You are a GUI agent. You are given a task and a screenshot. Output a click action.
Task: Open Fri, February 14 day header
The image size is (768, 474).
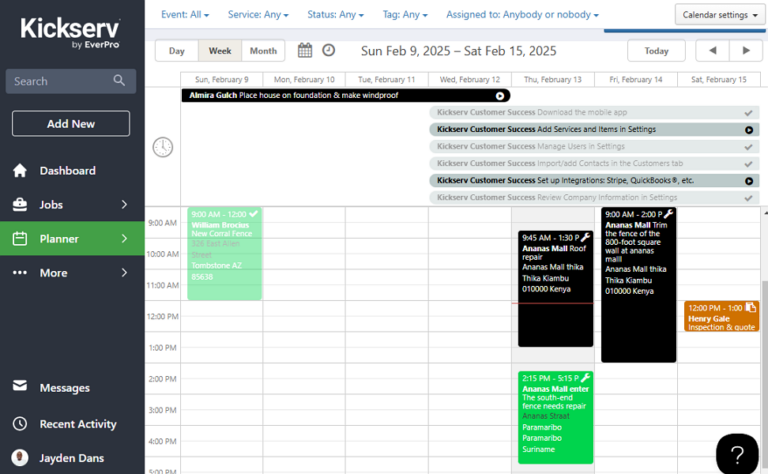(x=636, y=79)
